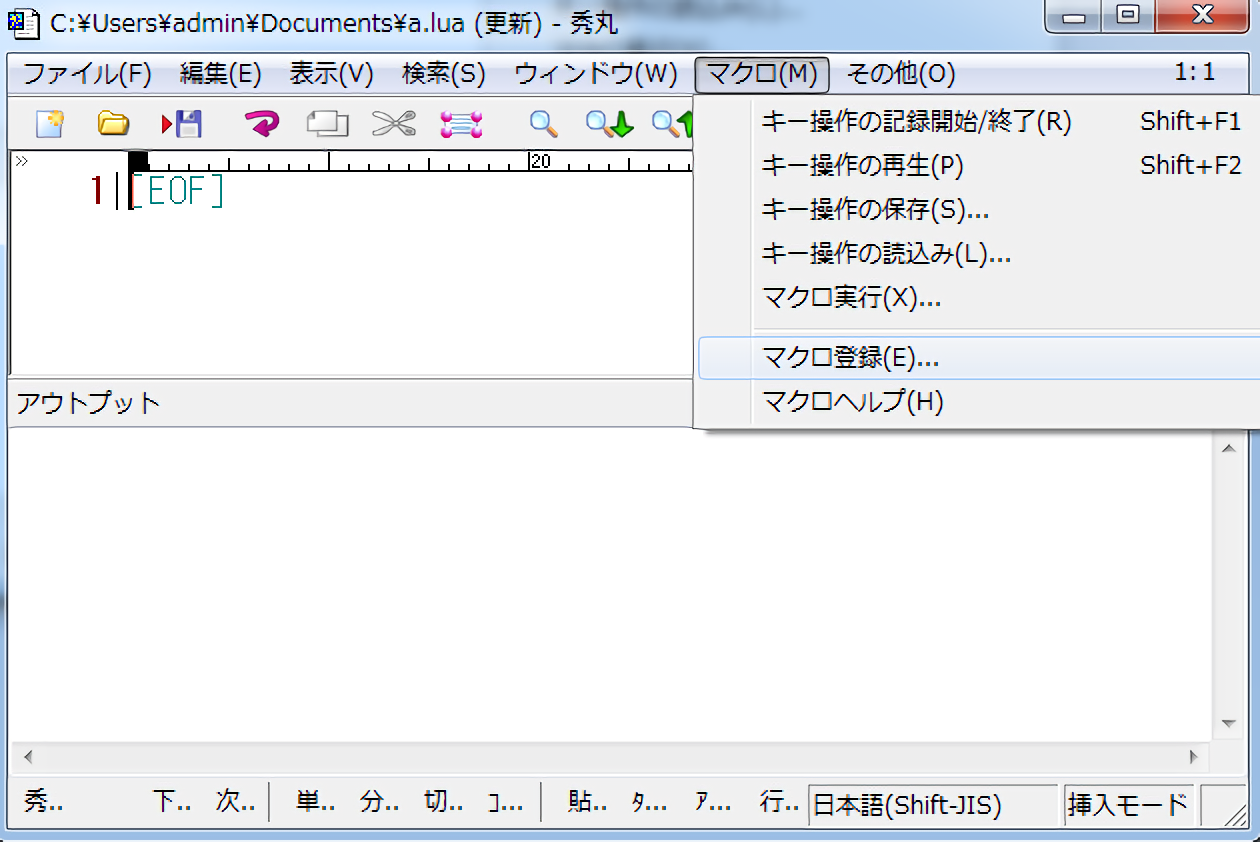Open the ファイル(F) menu
1260x842 pixels.
click(x=86, y=74)
